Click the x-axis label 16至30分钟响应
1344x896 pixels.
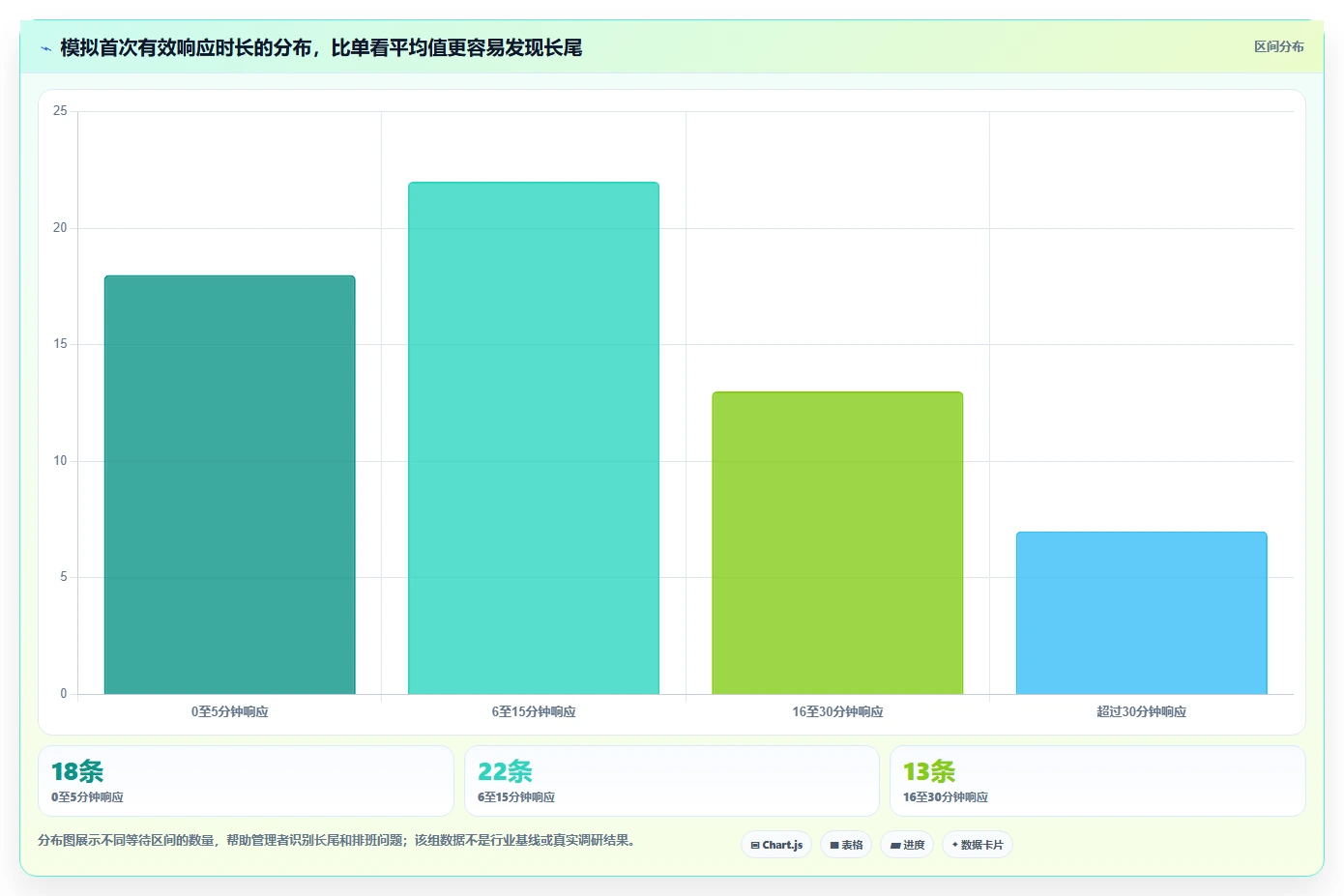(837, 711)
